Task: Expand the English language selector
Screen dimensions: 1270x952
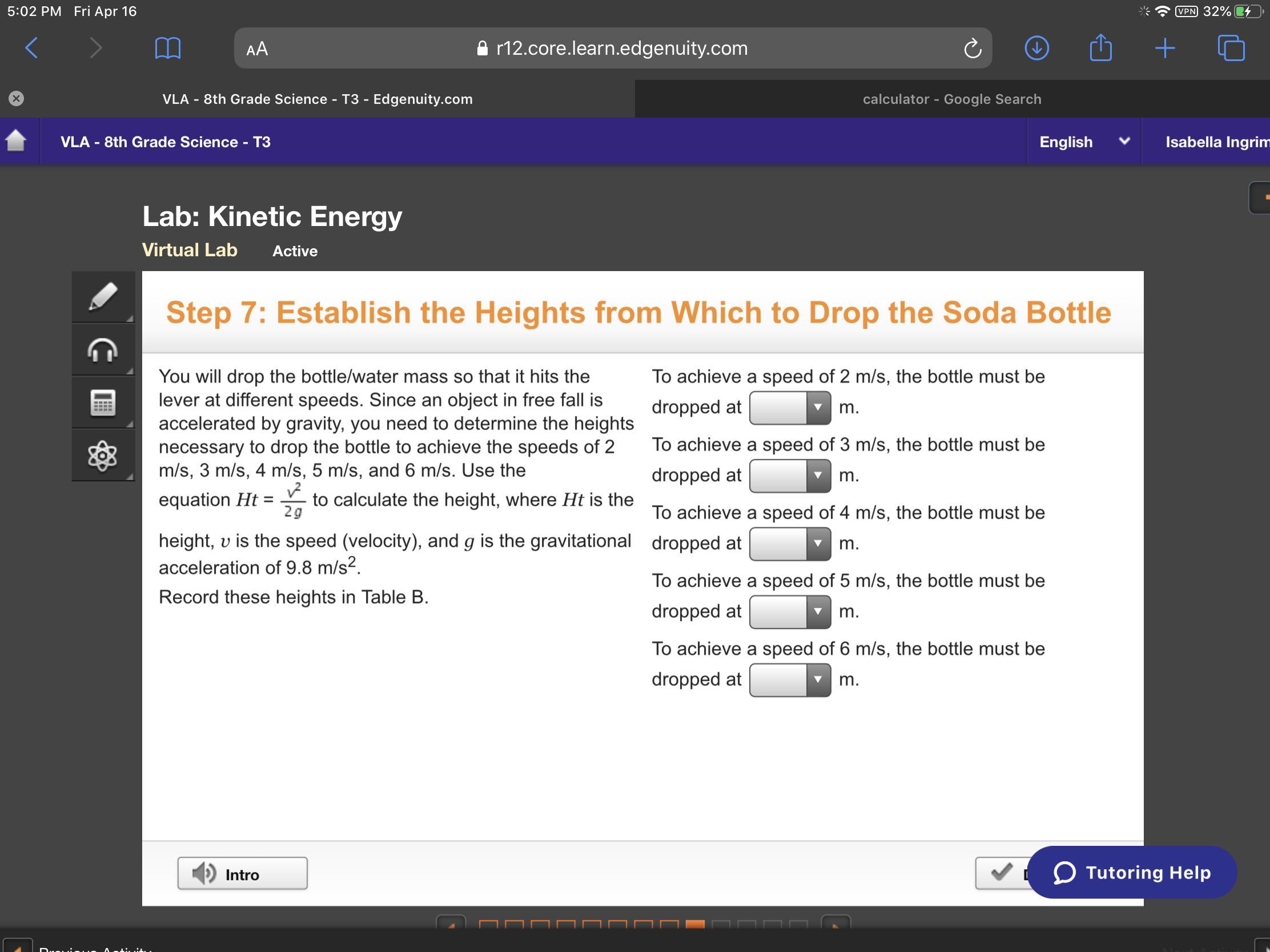Action: tap(1083, 142)
